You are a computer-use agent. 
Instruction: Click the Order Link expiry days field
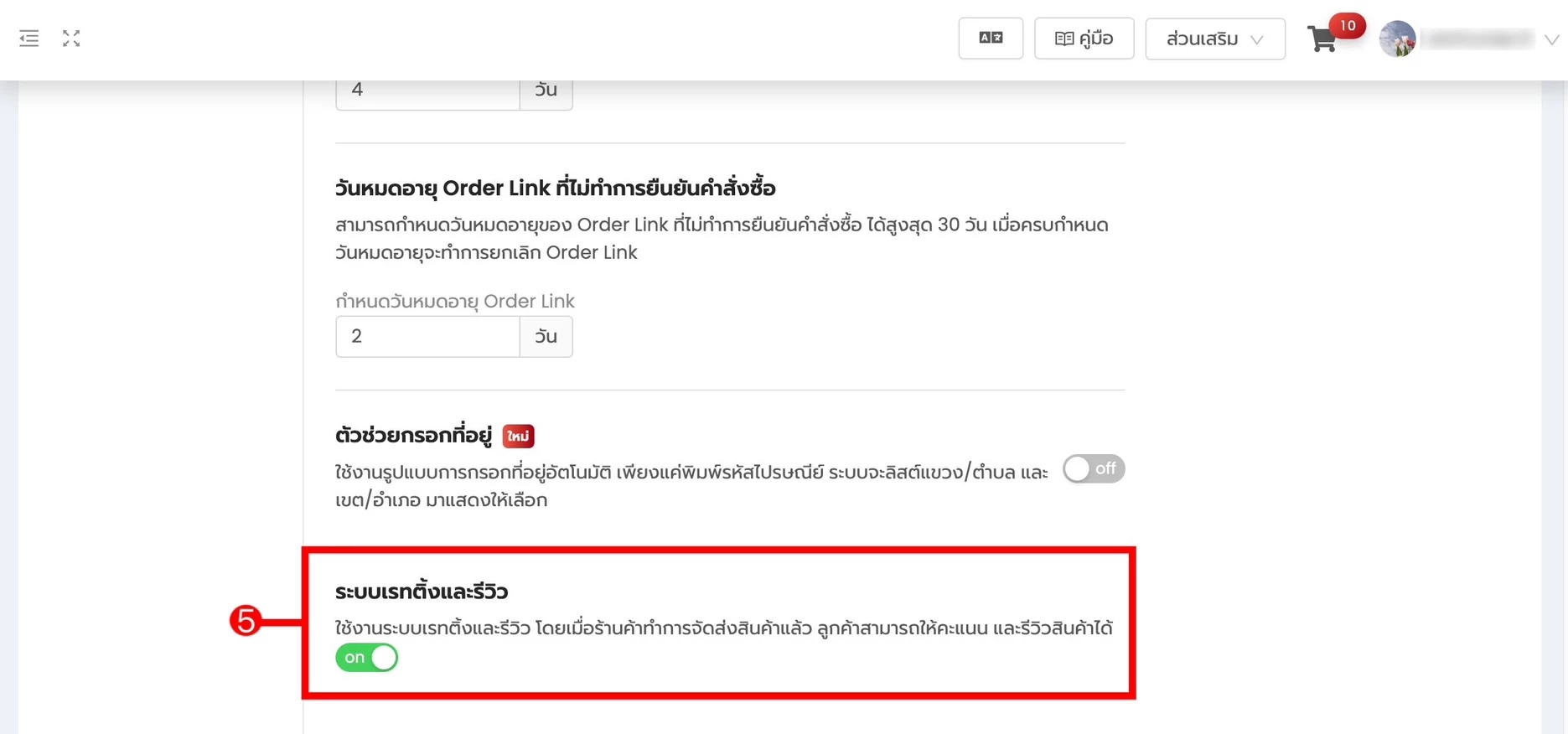tap(427, 336)
